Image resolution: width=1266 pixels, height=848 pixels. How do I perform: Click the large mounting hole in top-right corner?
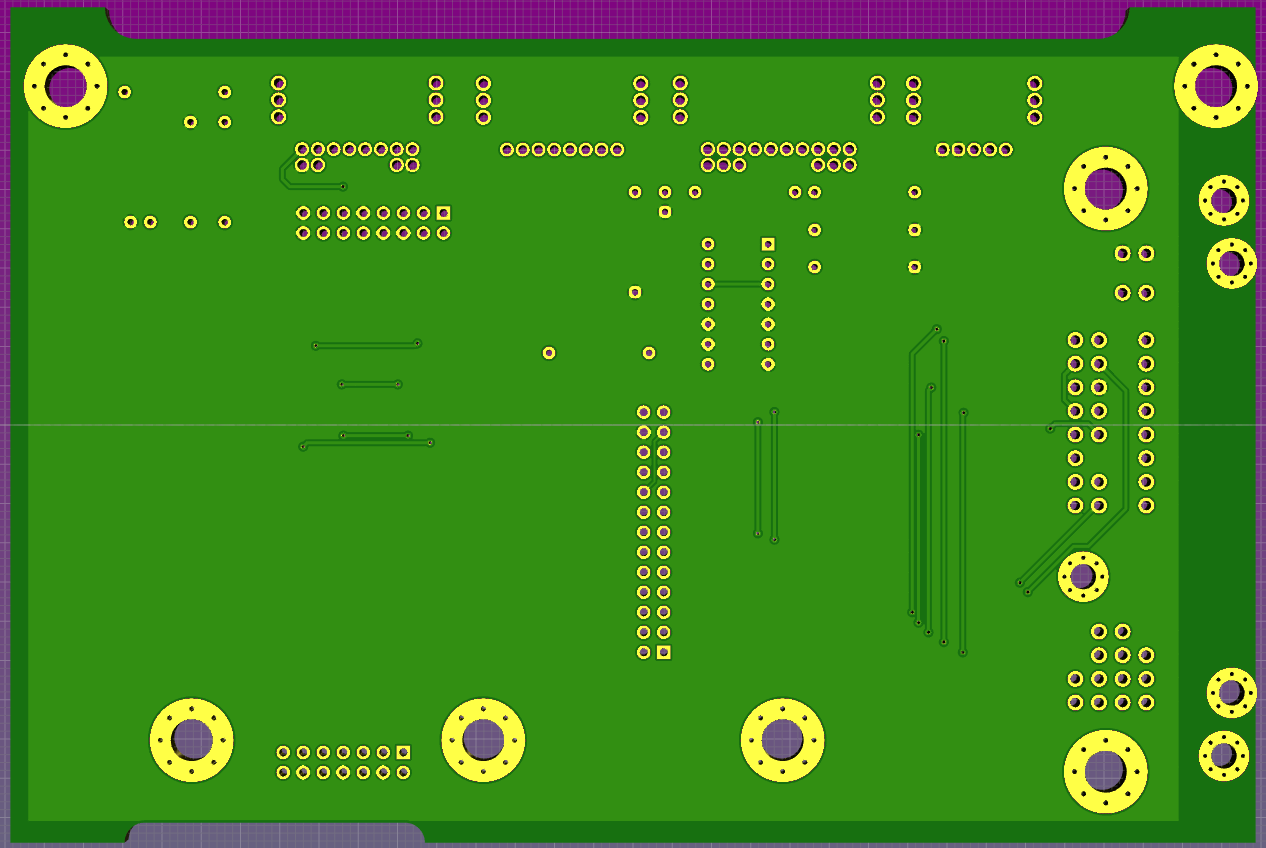[1215, 86]
